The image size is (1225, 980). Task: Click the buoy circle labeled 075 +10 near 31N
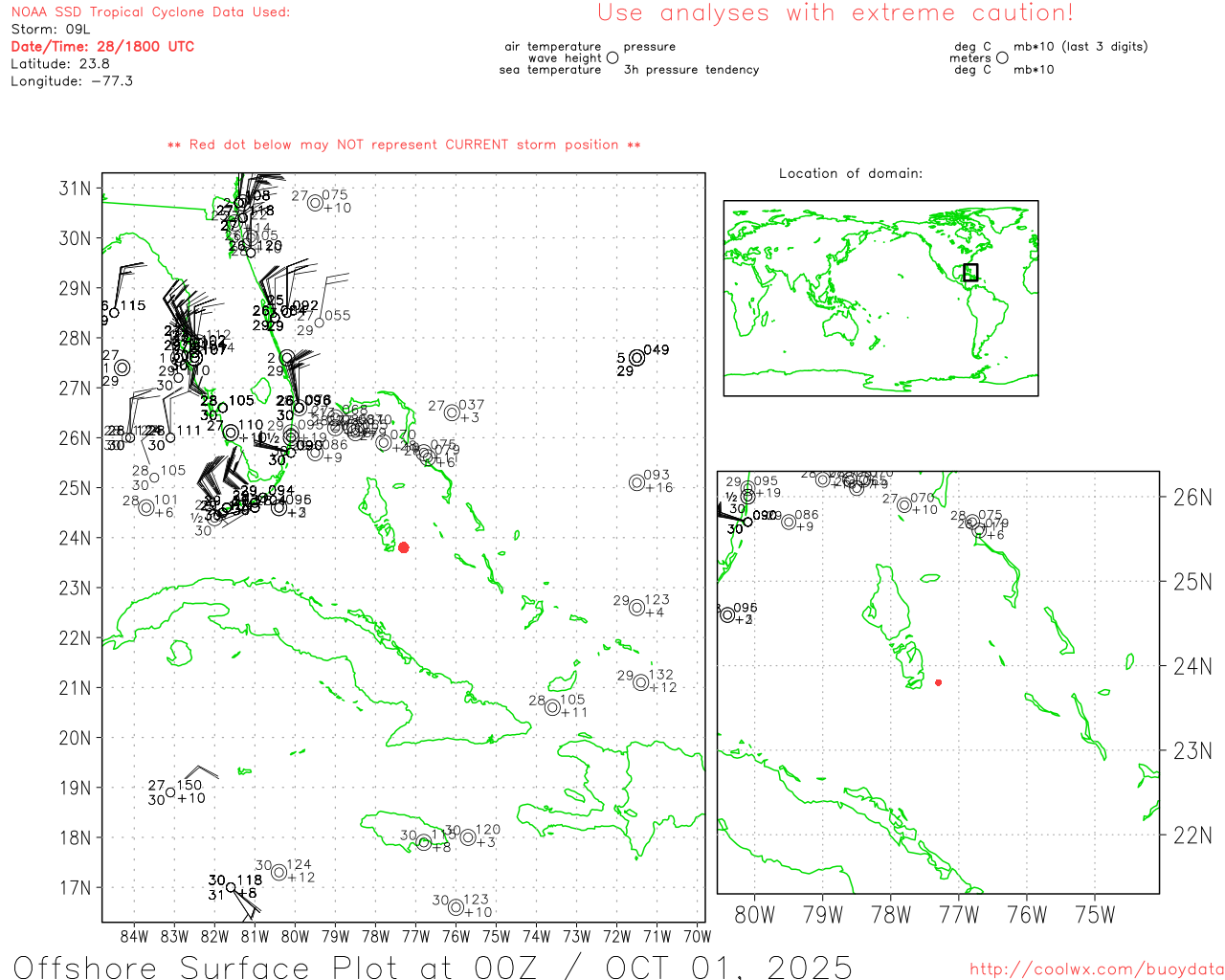coord(315,202)
